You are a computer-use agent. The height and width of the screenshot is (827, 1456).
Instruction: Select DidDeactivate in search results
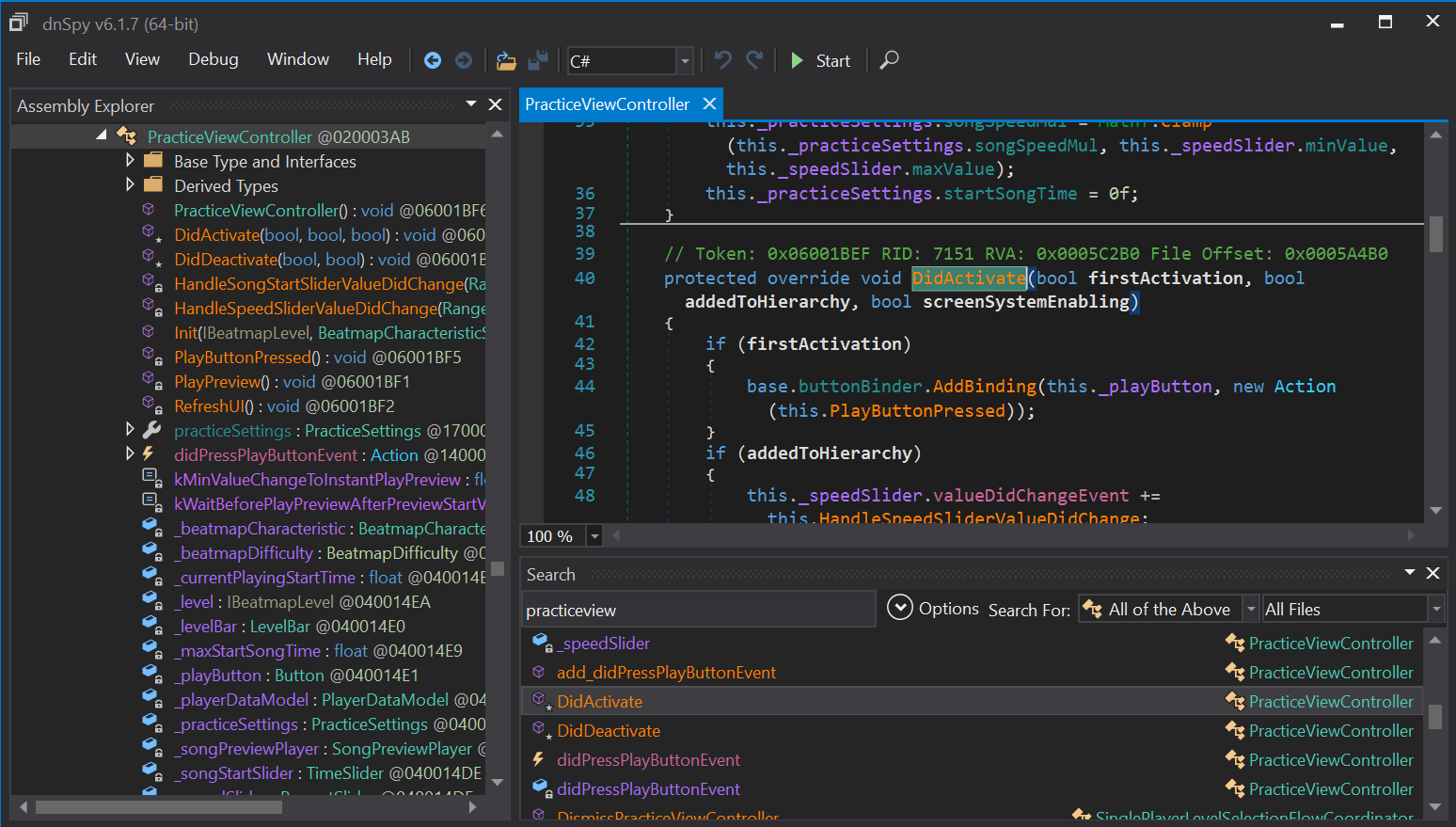(x=609, y=731)
